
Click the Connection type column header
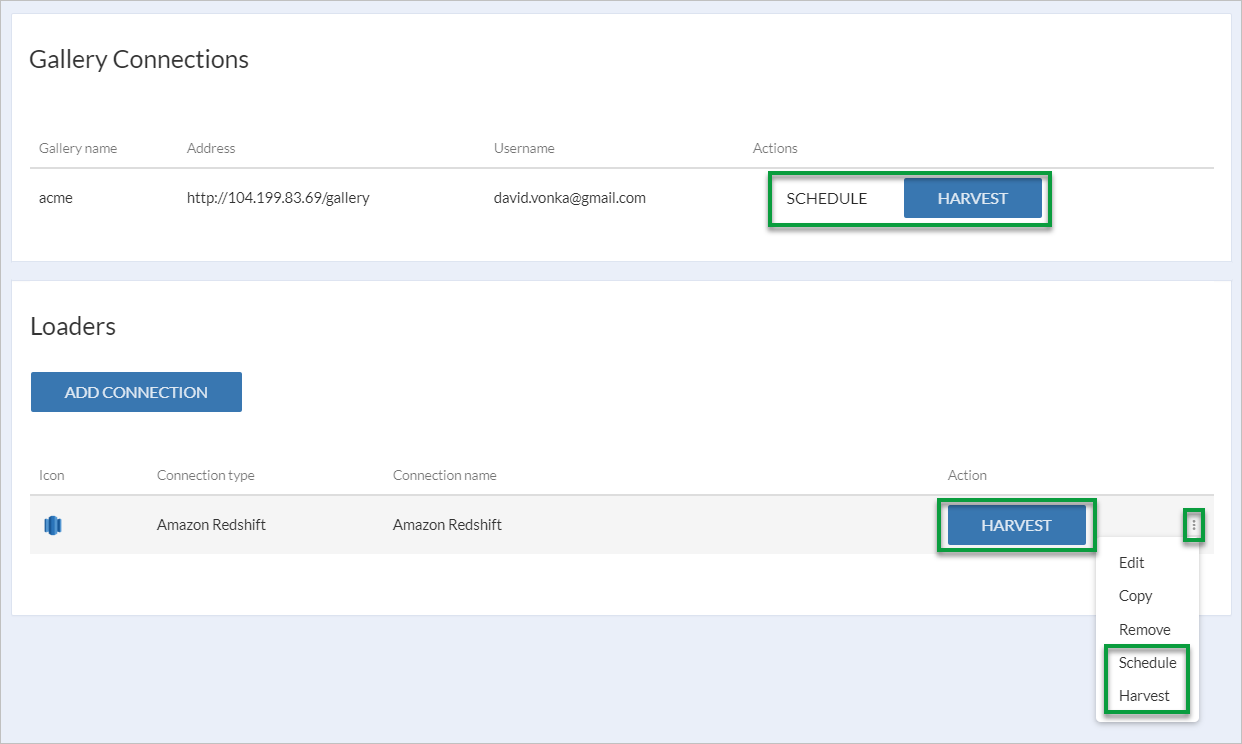[x=205, y=475]
